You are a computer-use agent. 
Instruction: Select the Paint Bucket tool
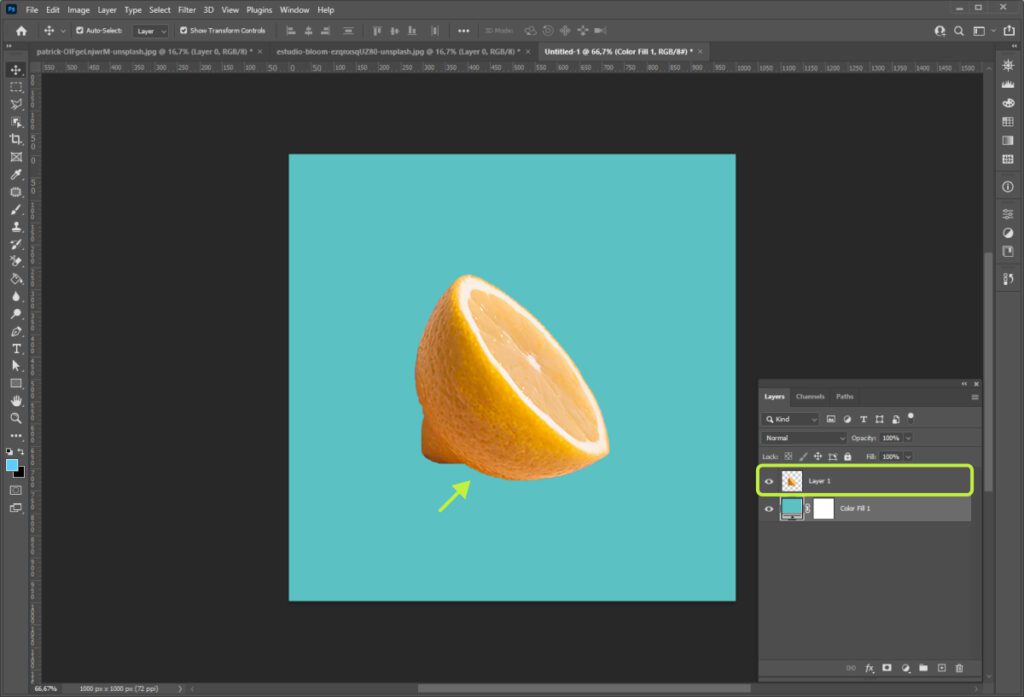tap(16, 279)
